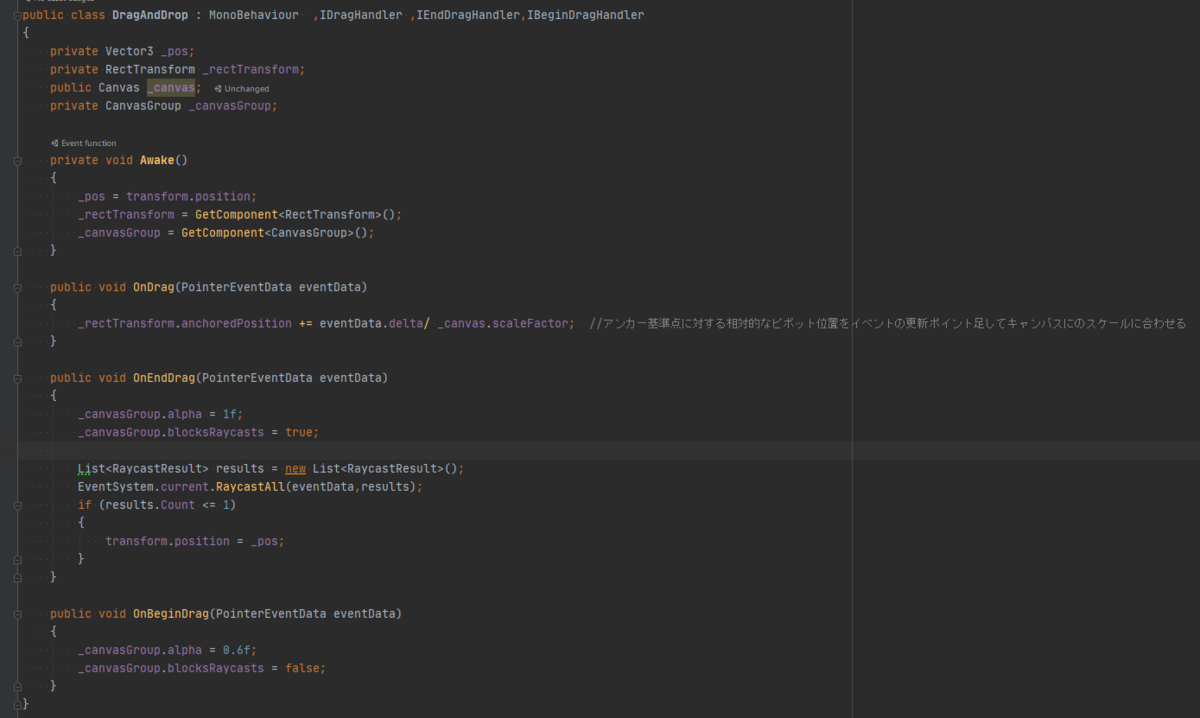
Task: Click the Japanese comment after scaleFactor
Action: click(887, 324)
